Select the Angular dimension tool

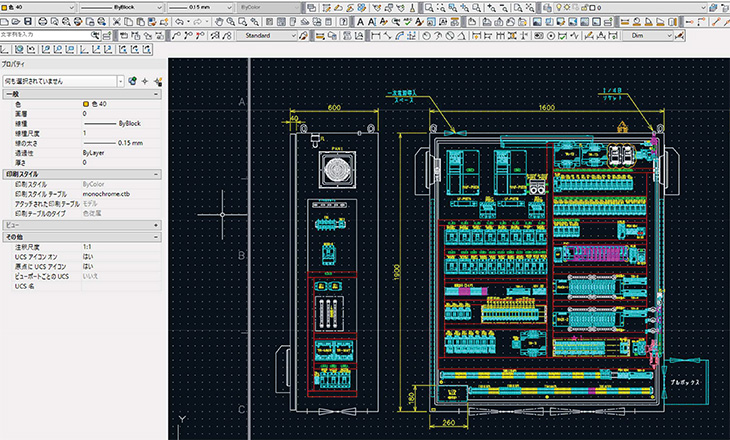461,35
